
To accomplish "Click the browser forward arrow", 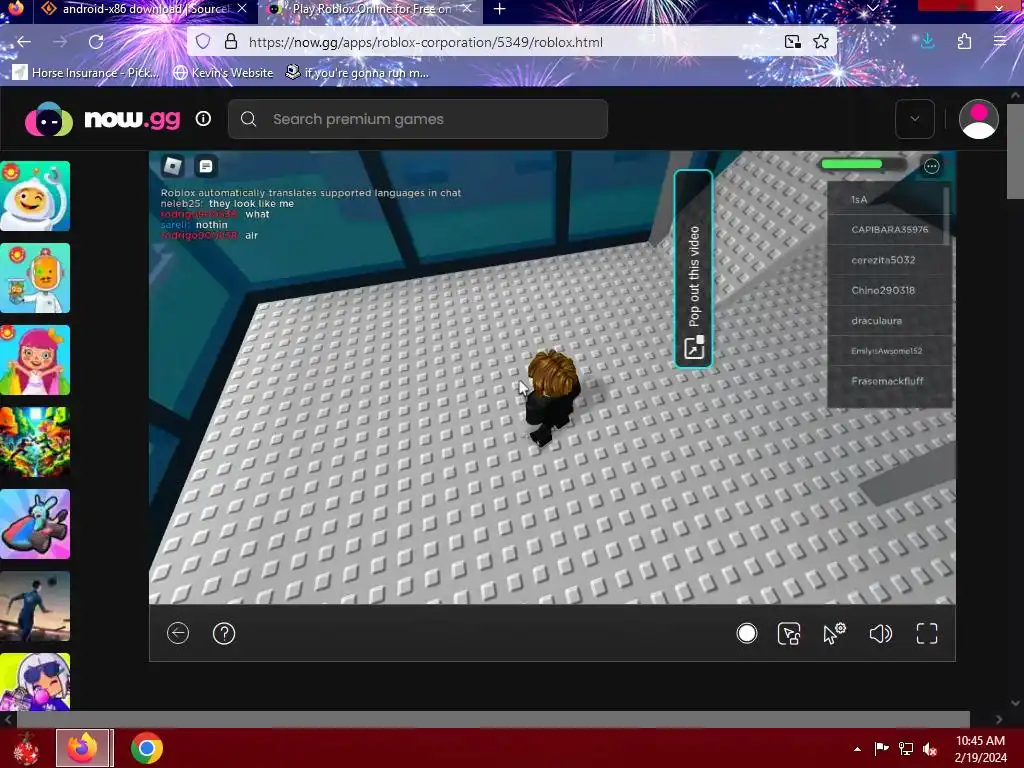I will (x=60, y=42).
